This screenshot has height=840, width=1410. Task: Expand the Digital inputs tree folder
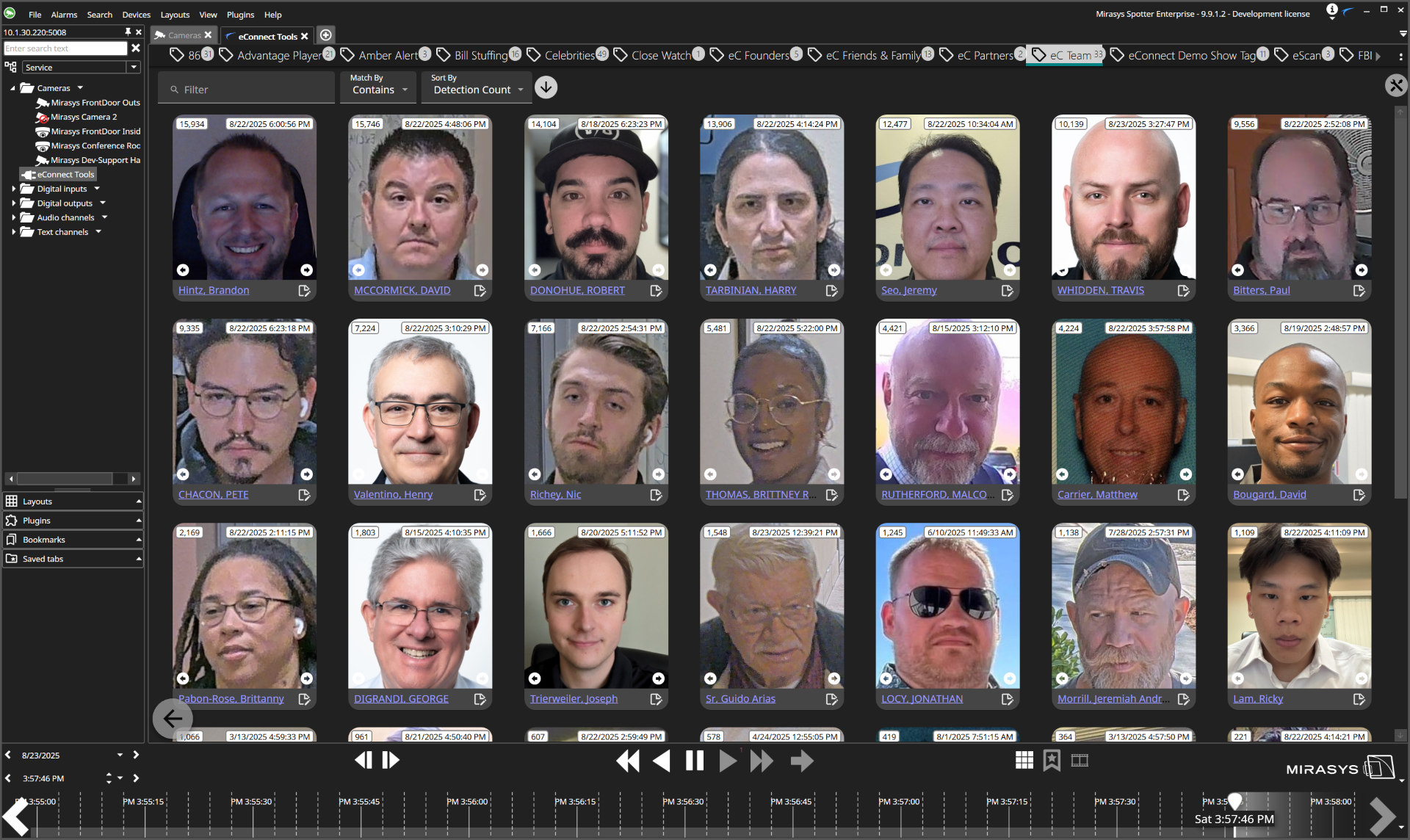tap(13, 189)
